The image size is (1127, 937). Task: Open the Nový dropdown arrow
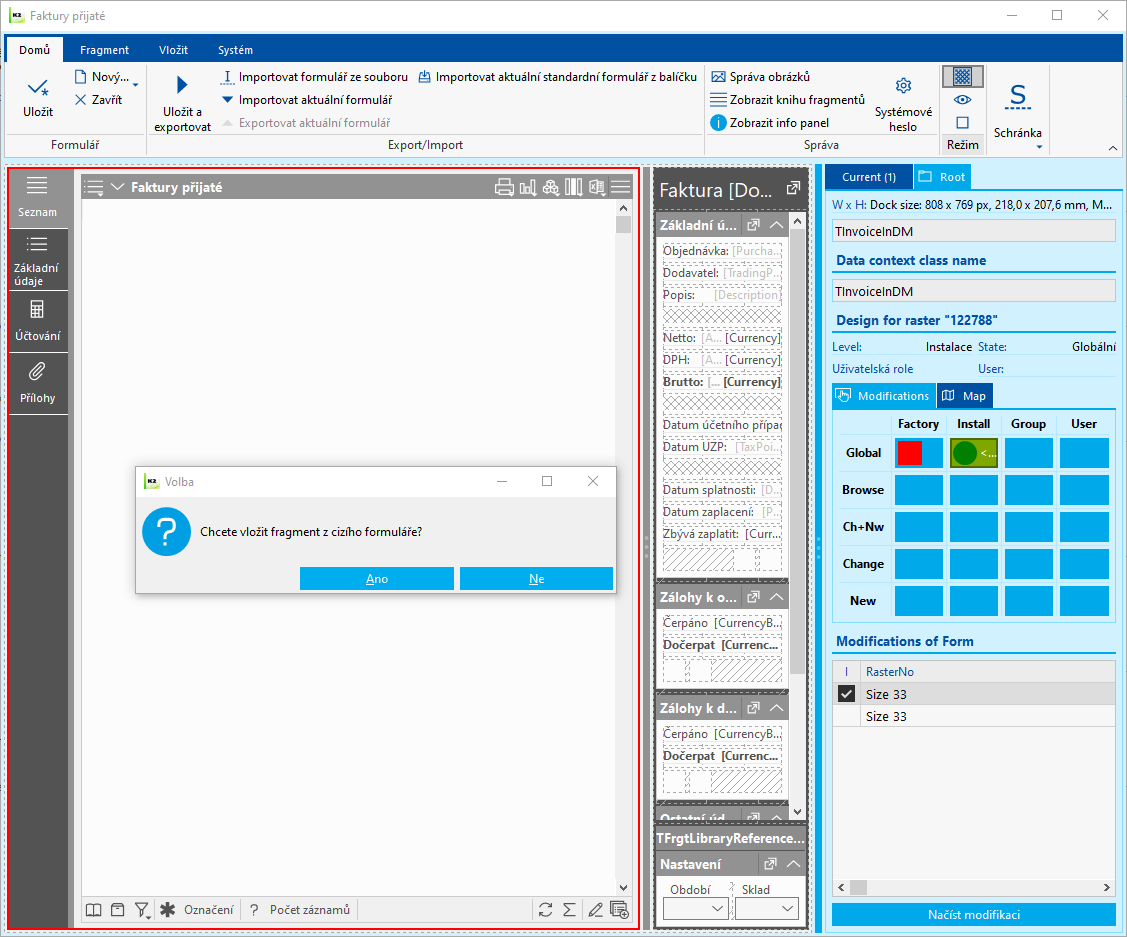[x=135, y=85]
